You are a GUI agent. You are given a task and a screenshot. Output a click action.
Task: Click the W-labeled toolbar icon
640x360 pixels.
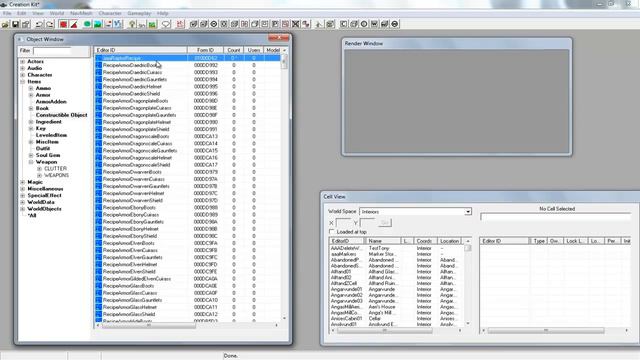pos(374,24)
